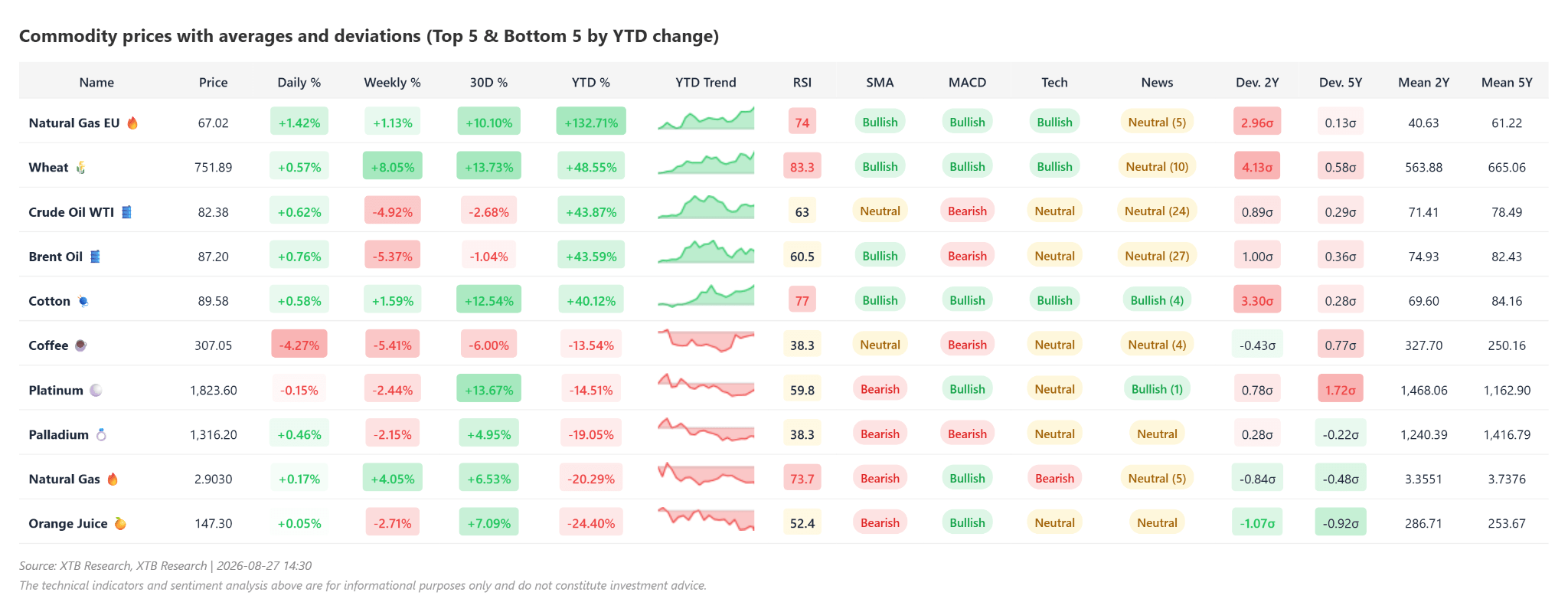This screenshot has height=612, width=1568.
Task: Click the barrel icon beside Crude Oil WTI
Action: point(126,212)
